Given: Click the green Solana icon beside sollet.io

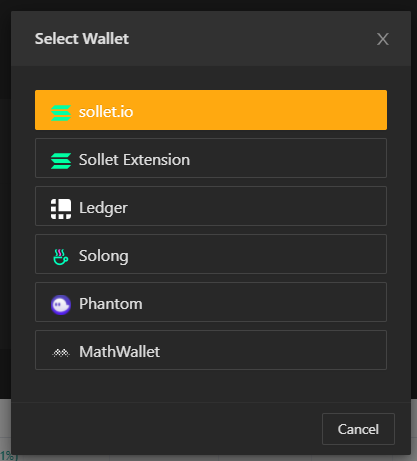Looking at the screenshot, I should tap(61, 113).
